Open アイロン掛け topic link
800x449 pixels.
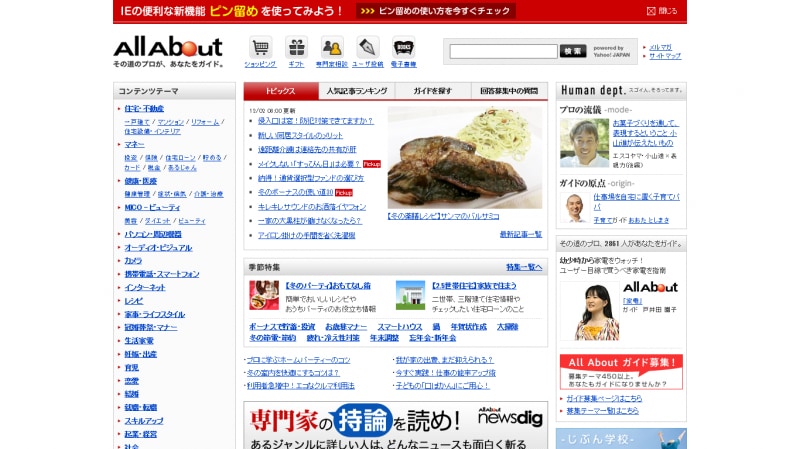pos(306,235)
